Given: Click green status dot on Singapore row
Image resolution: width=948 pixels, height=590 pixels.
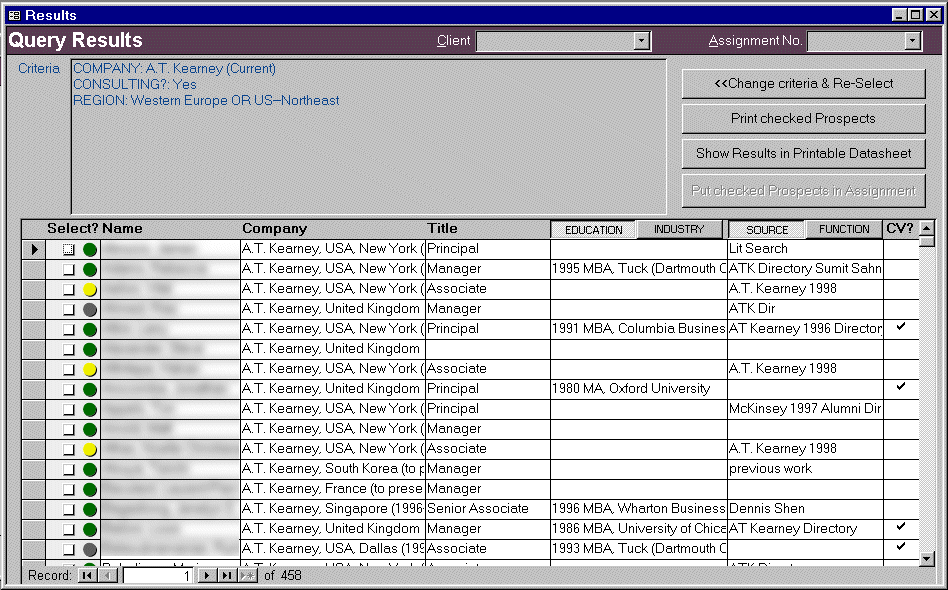Looking at the screenshot, I should click(x=90, y=510).
